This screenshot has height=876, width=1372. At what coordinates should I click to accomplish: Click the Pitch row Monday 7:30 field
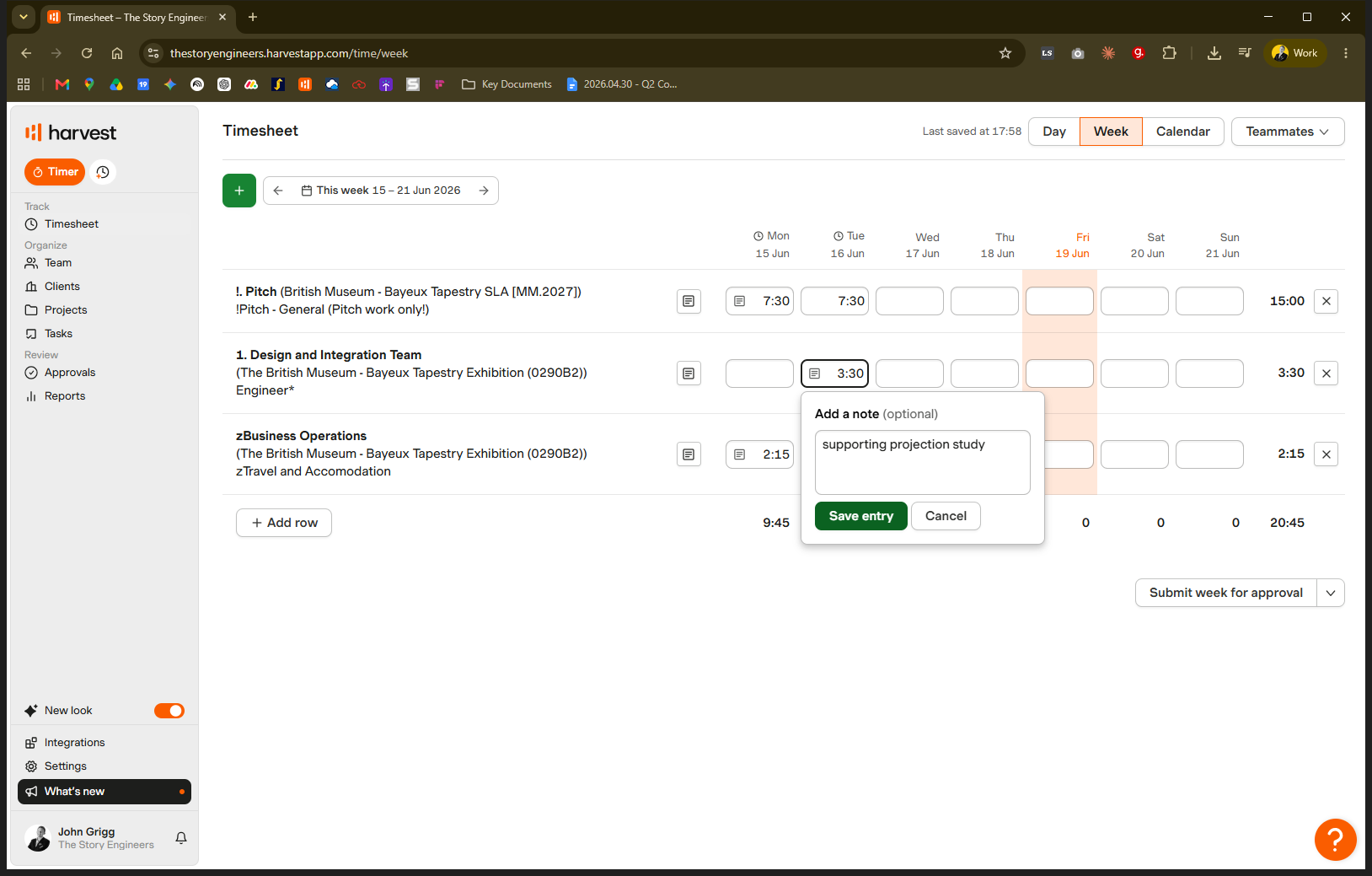(759, 301)
